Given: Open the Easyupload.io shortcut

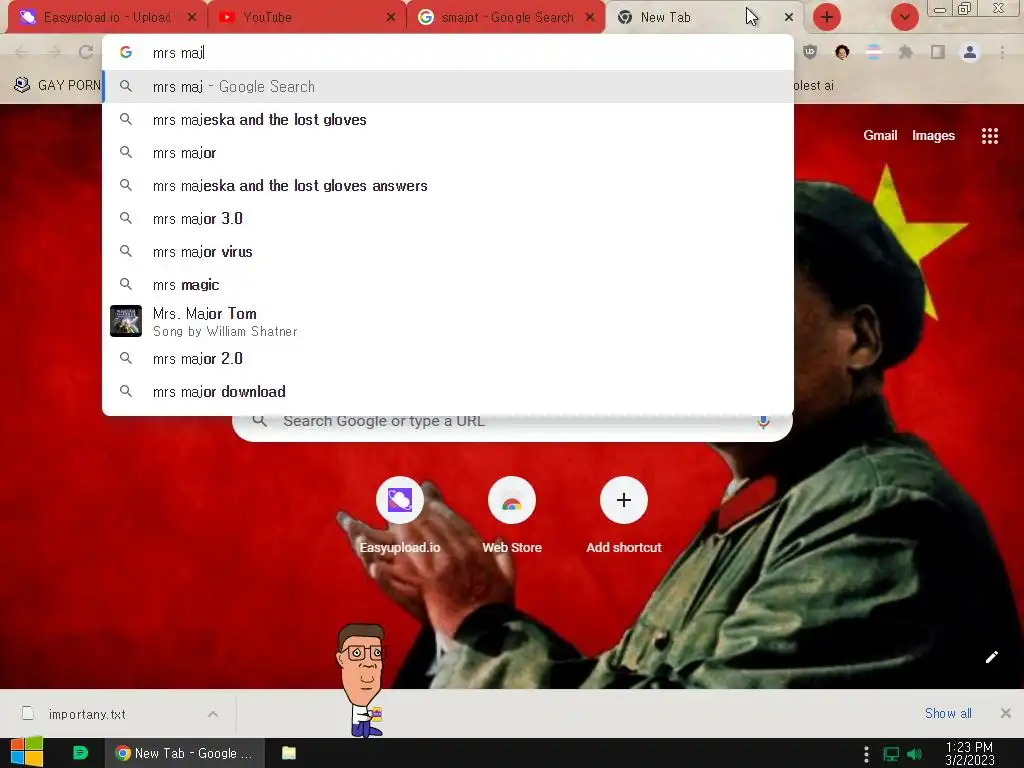Looking at the screenshot, I should 400,515.
